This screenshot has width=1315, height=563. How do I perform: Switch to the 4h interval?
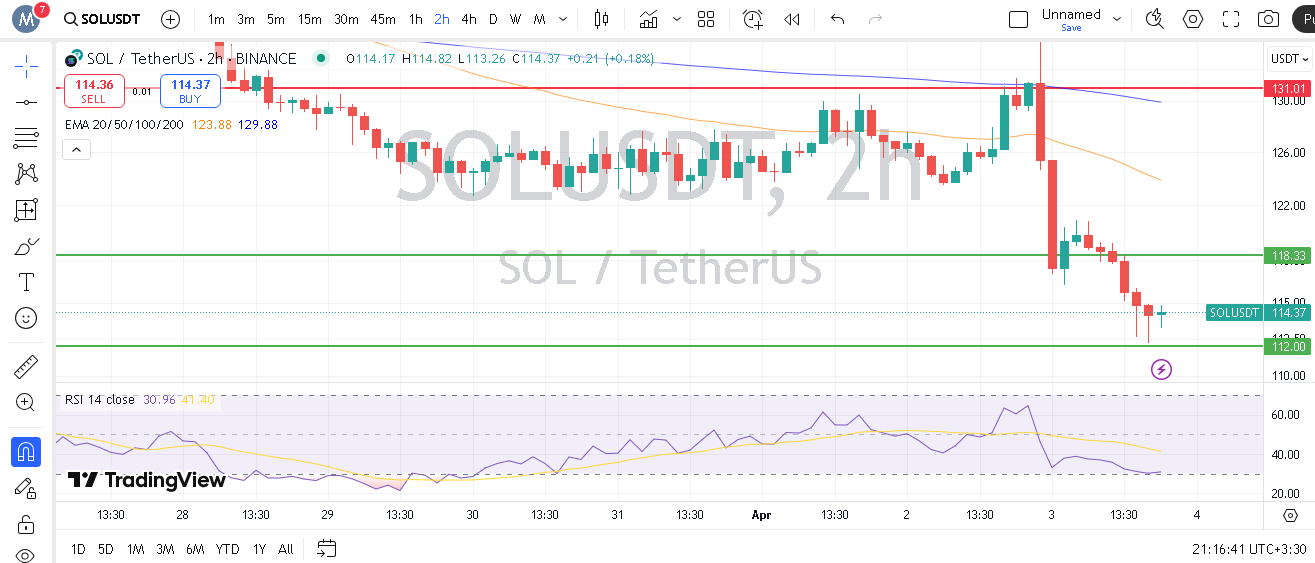469,19
